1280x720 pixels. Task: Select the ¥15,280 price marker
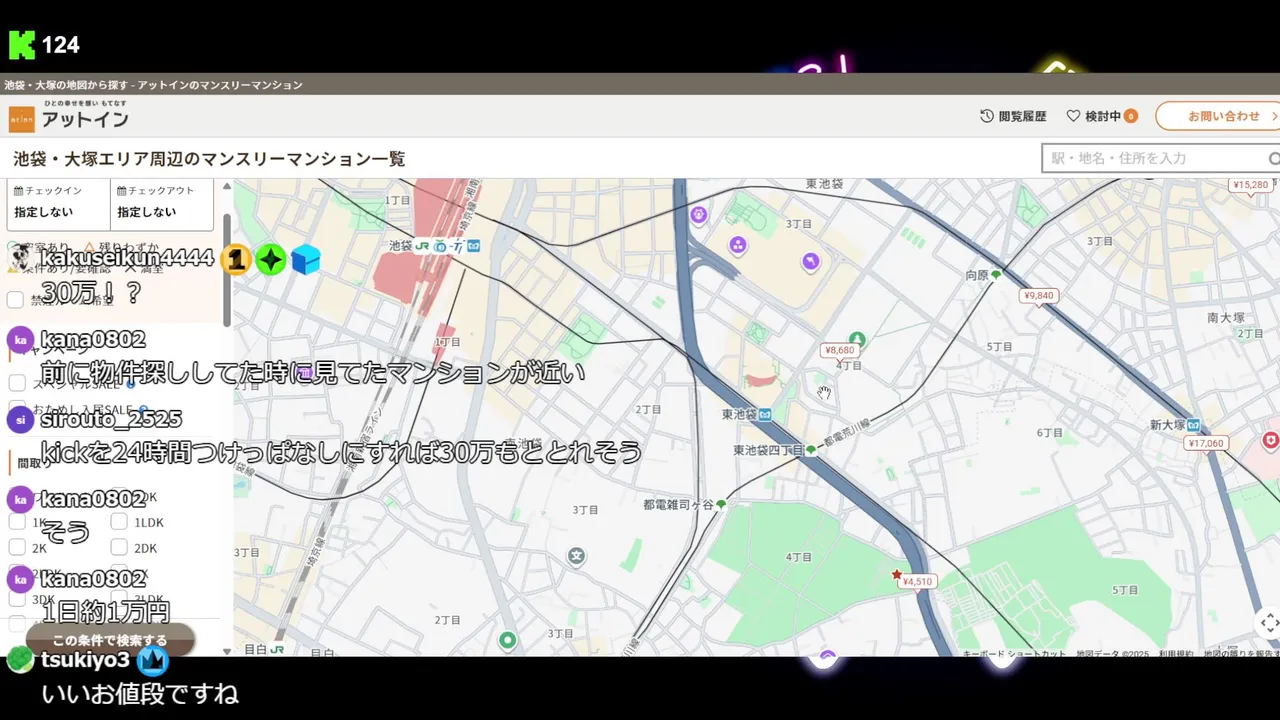click(x=1250, y=185)
